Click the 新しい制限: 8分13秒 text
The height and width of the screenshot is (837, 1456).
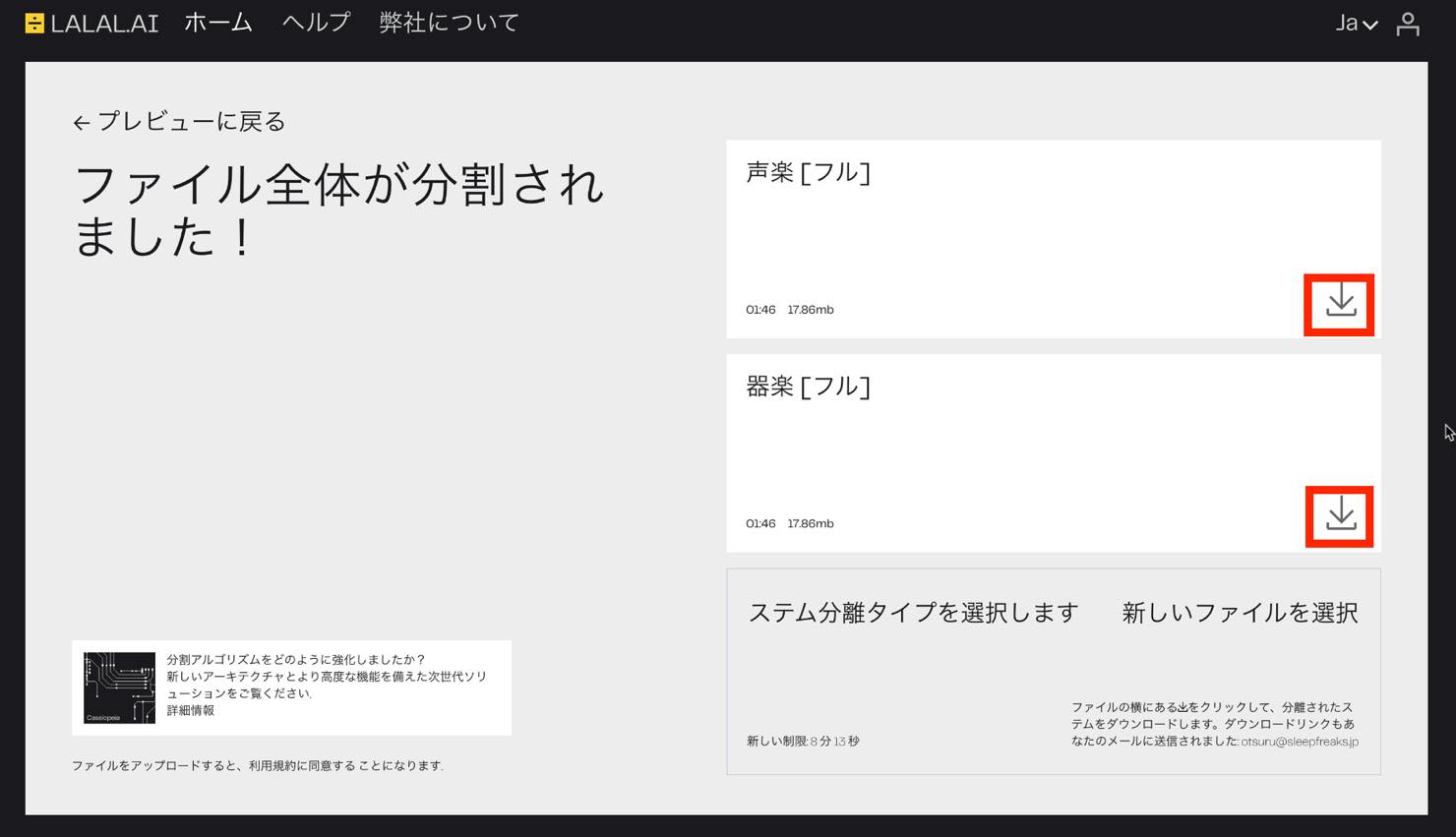tap(803, 742)
